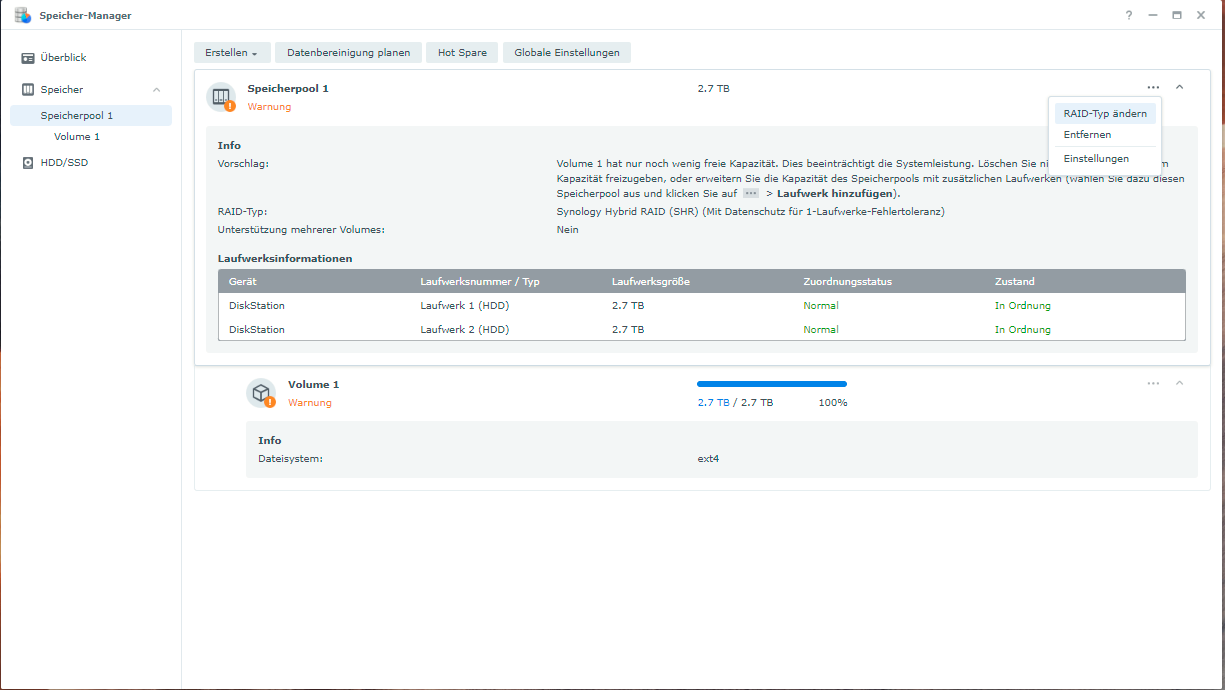Click the Warnung label under Volume 1
This screenshot has height=690, width=1225.
(310, 403)
